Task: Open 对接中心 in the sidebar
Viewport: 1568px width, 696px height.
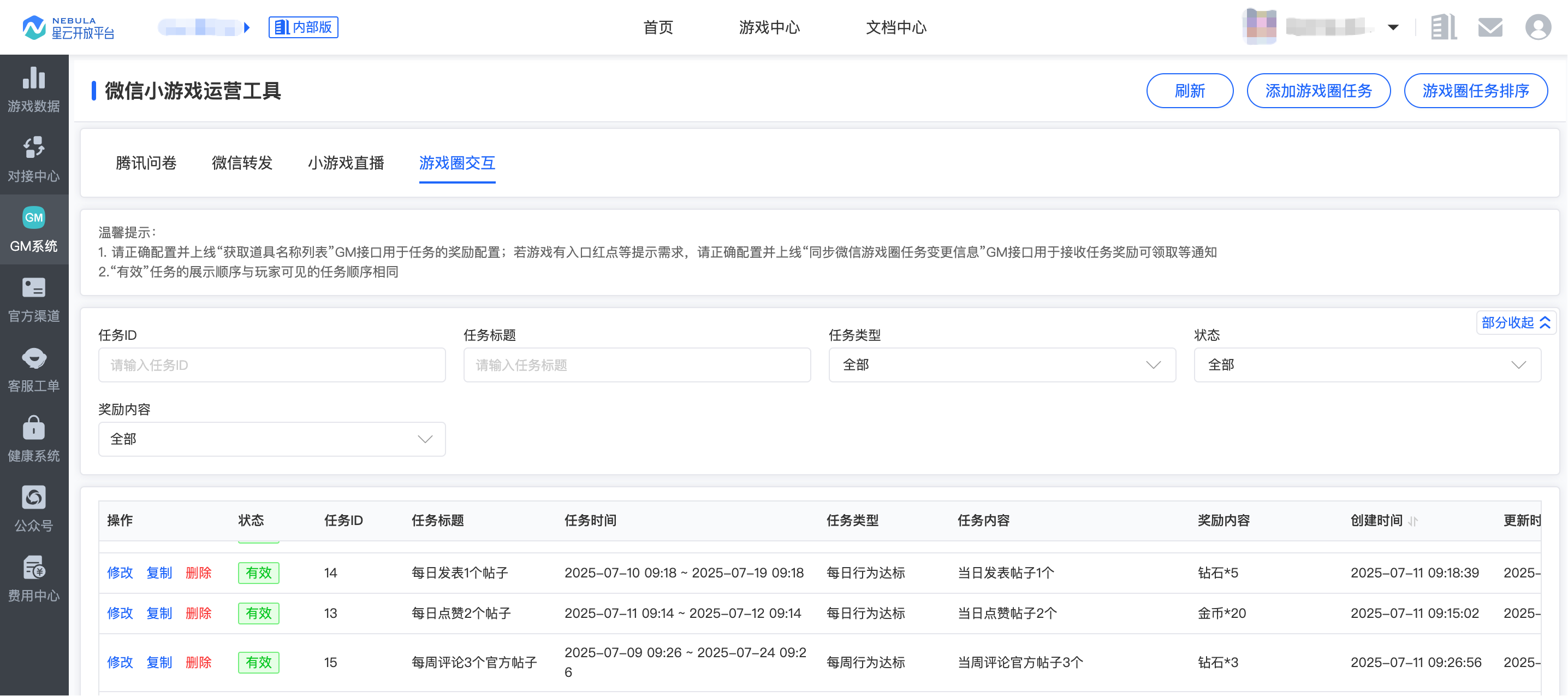Action: pos(34,160)
